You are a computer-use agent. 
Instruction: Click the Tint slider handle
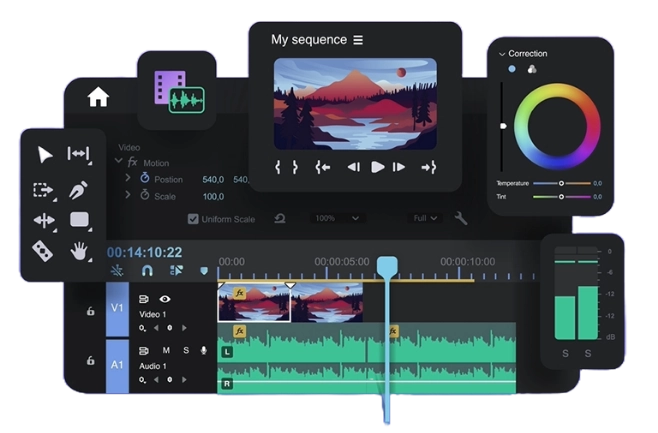coord(561,197)
